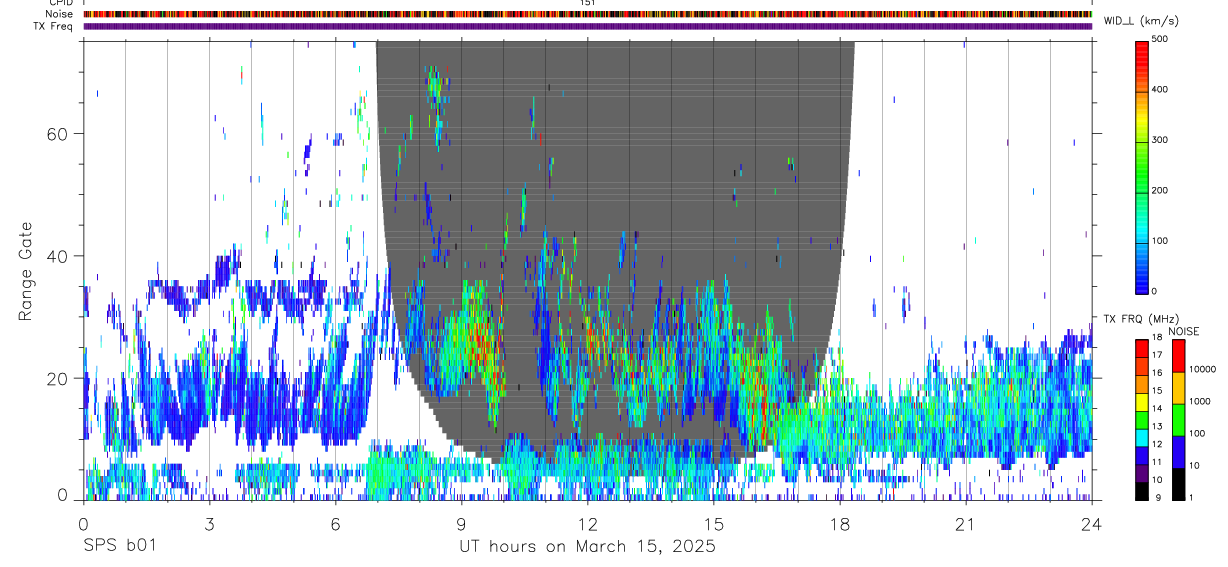The image size is (1228, 567).
Task: Click the '6' UT hour tick label
Action: [x=335, y=524]
